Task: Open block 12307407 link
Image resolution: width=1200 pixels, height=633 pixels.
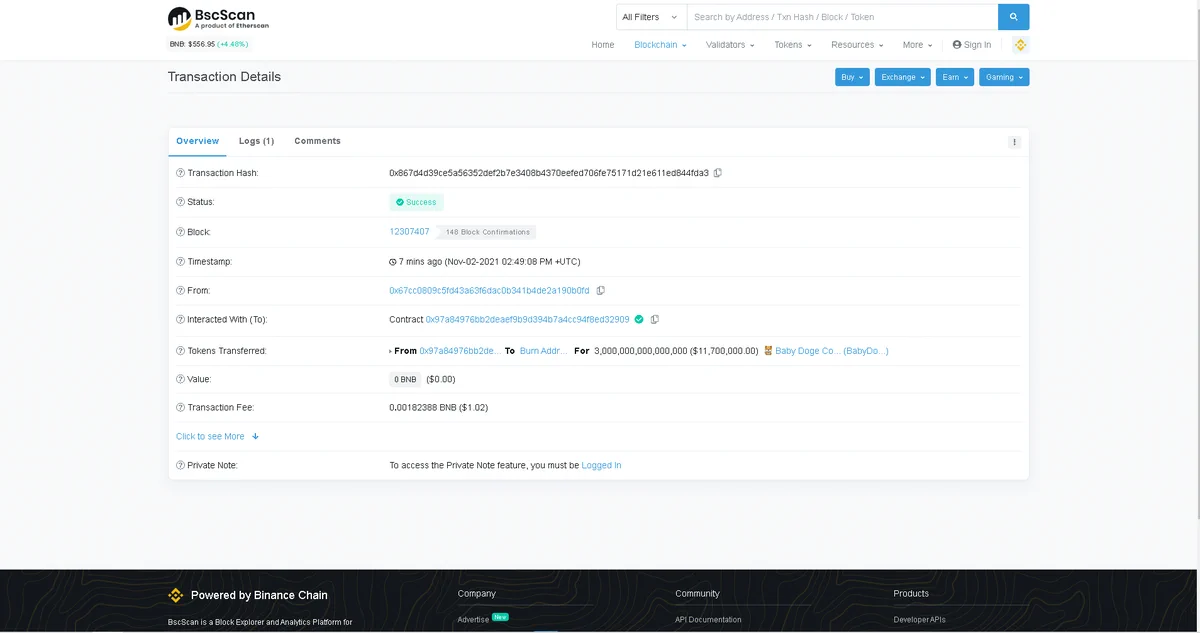Action: click(409, 232)
